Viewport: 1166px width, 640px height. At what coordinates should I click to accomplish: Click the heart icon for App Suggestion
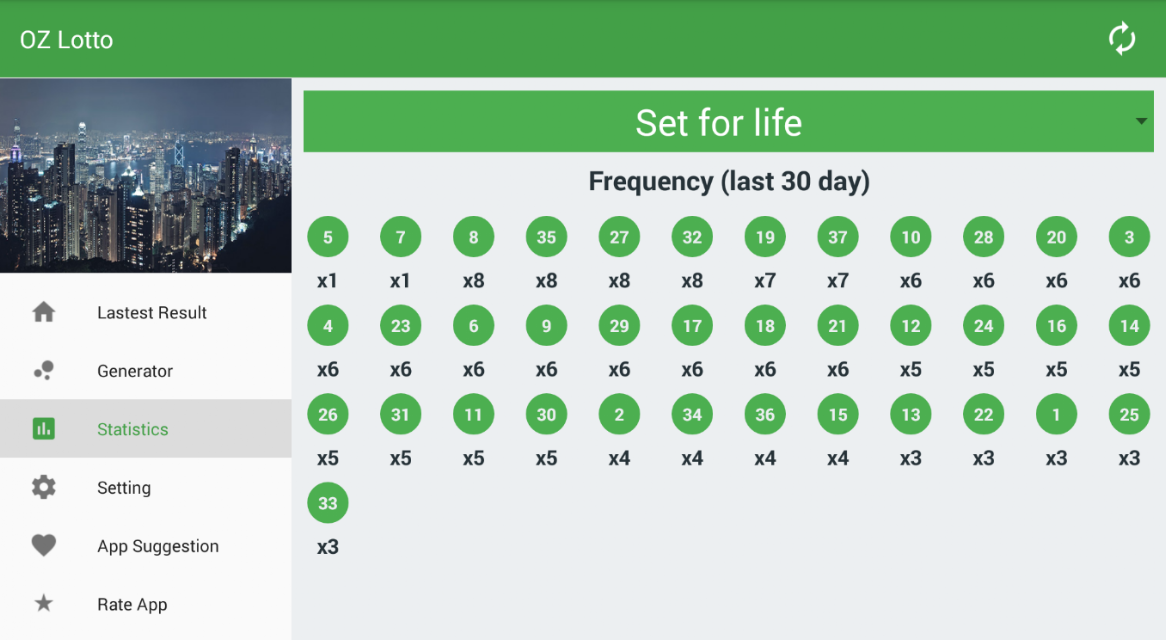44,546
